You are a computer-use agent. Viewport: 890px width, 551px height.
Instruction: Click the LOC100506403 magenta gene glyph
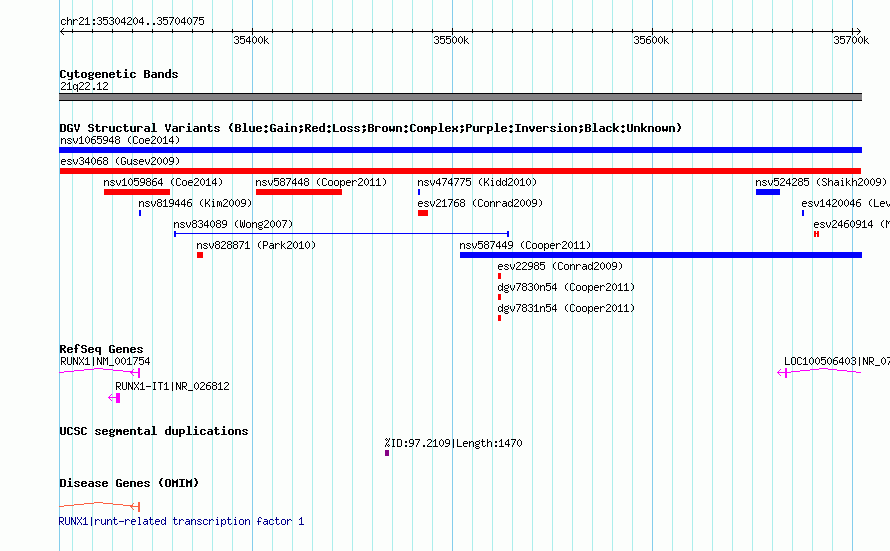tap(819, 372)
